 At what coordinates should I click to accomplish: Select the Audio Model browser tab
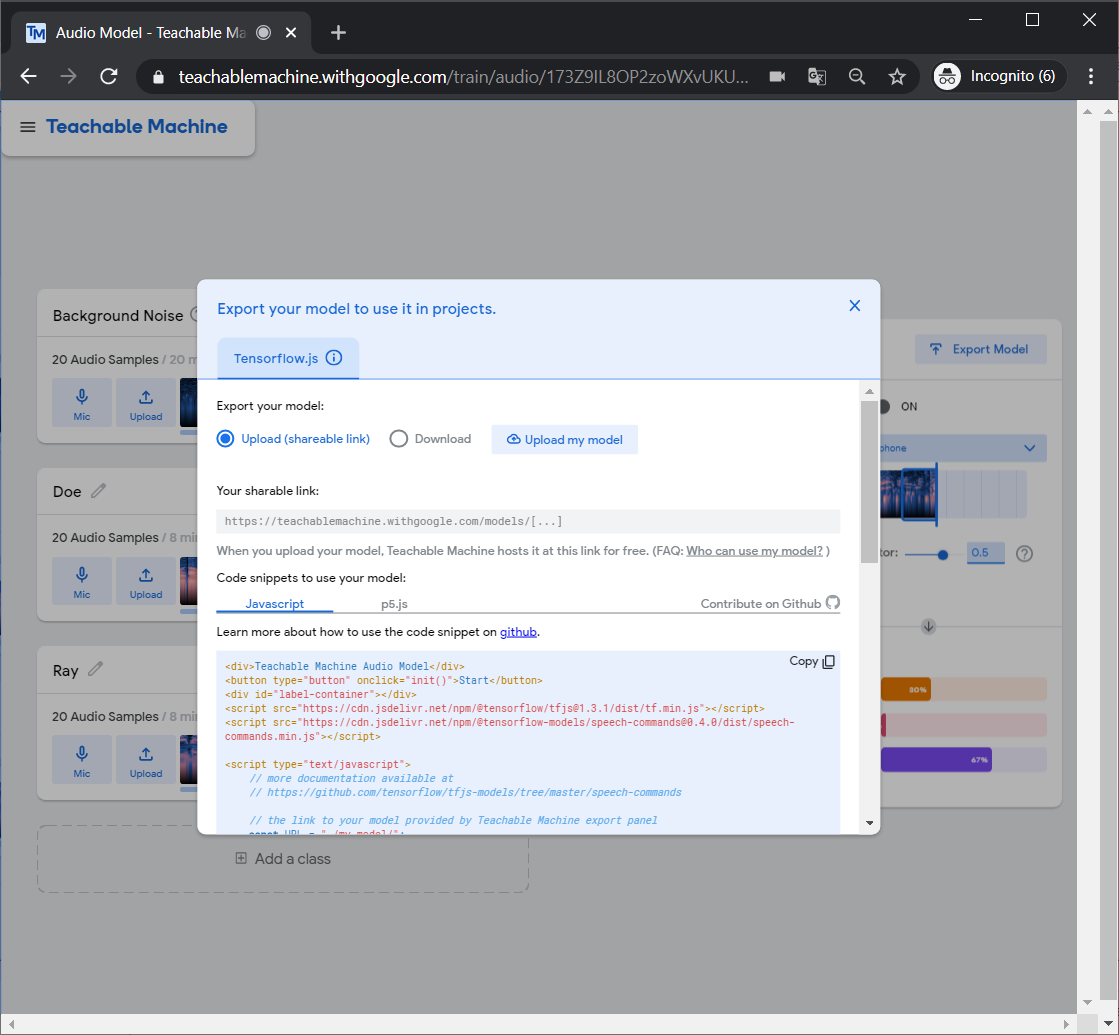[x=161, y=33]
